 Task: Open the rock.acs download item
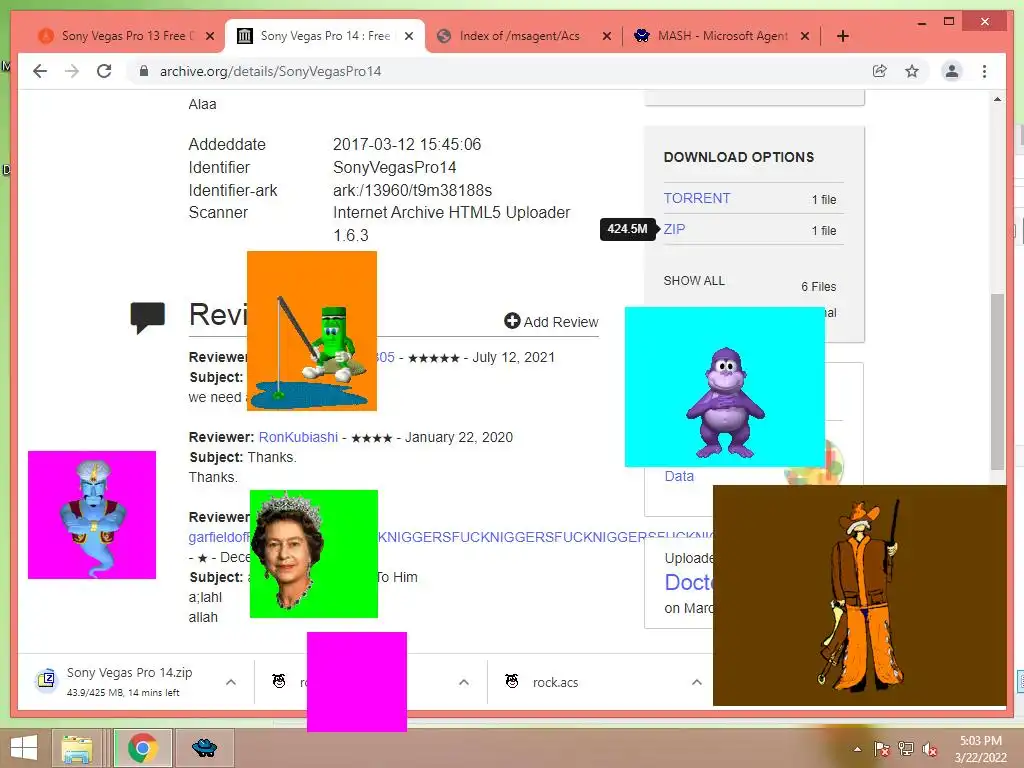pyautogui.click(x=555, y=682)
